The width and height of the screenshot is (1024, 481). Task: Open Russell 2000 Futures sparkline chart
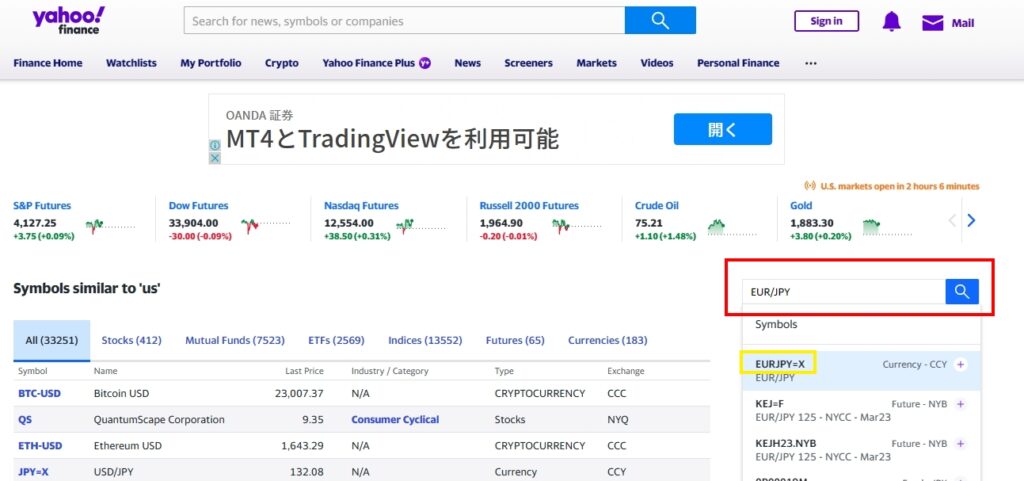click(577, 226)
